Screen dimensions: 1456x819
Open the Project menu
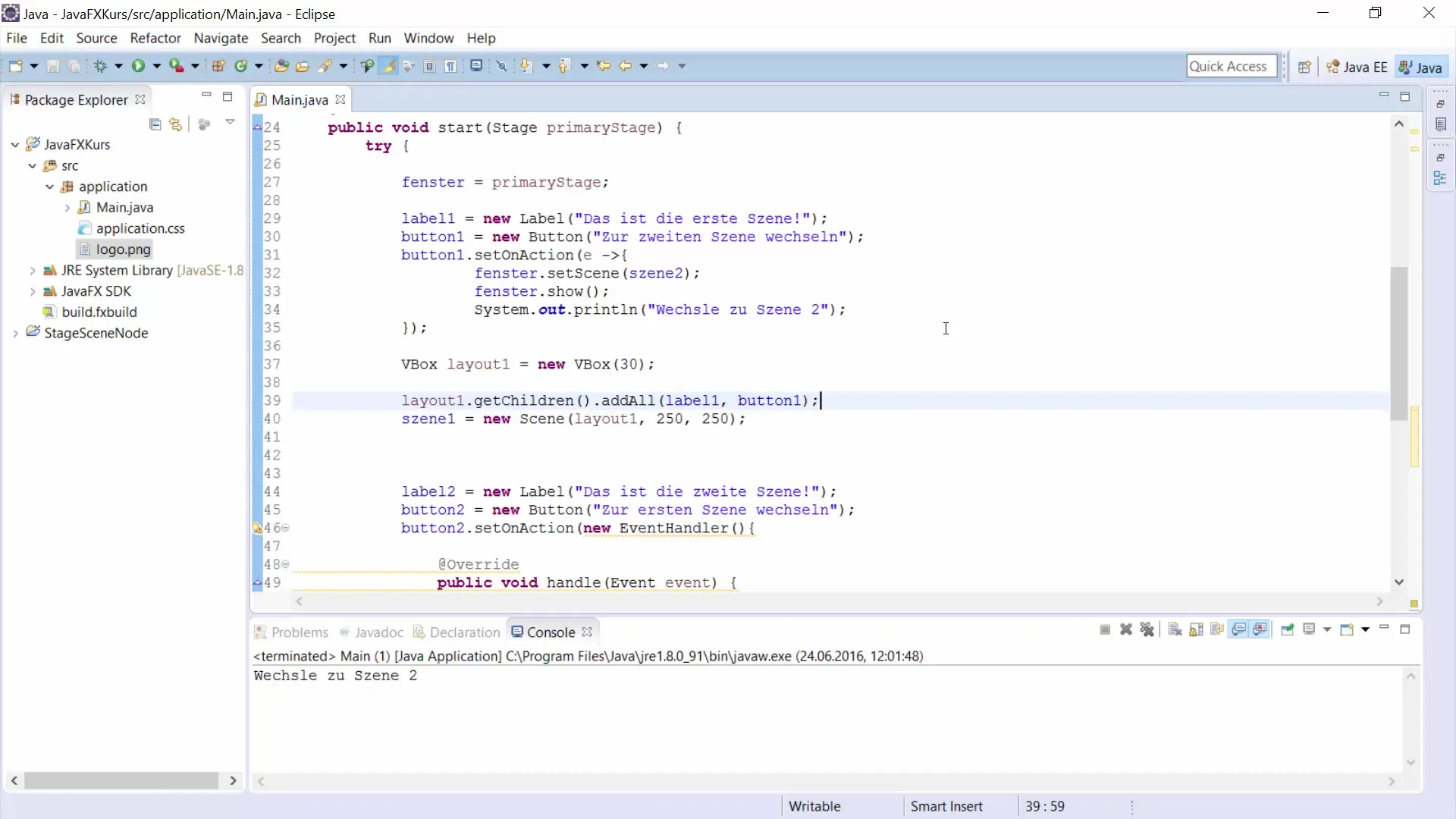(x=334, y=38)
